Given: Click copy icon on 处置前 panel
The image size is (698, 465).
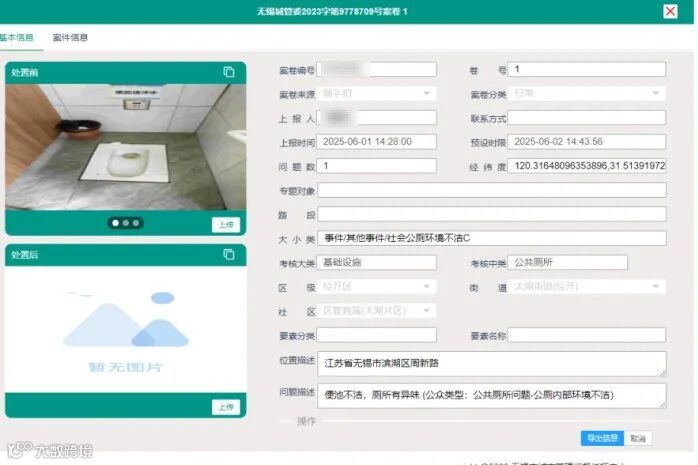Looking at the screenshot, I should (229, 72).
